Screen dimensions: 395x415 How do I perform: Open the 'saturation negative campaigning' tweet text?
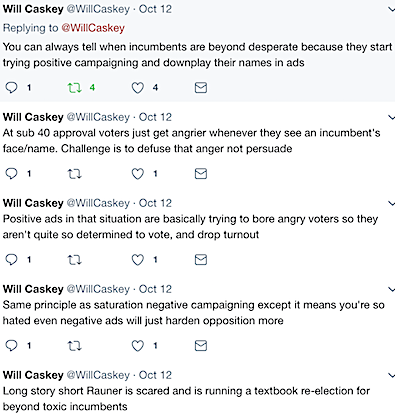[x=193, y=313]
